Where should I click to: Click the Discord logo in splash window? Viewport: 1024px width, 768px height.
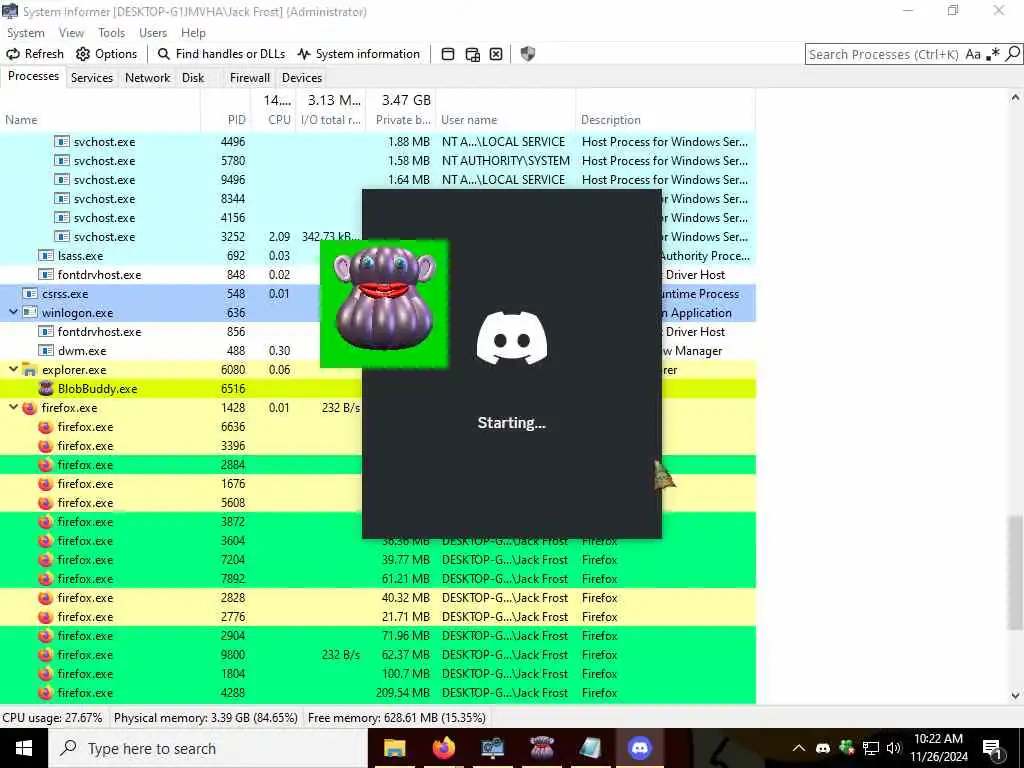pyautogui.click(x=512, y=338)
